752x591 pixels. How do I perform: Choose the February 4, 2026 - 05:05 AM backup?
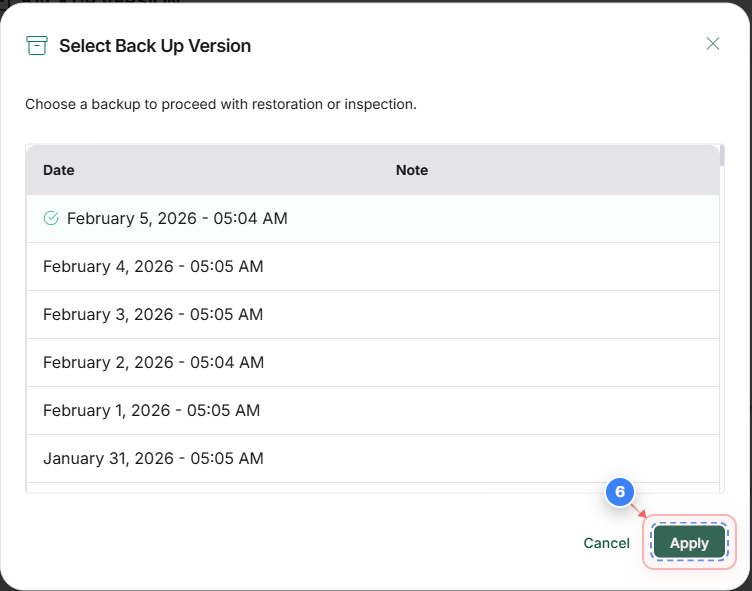coord(373,266)
